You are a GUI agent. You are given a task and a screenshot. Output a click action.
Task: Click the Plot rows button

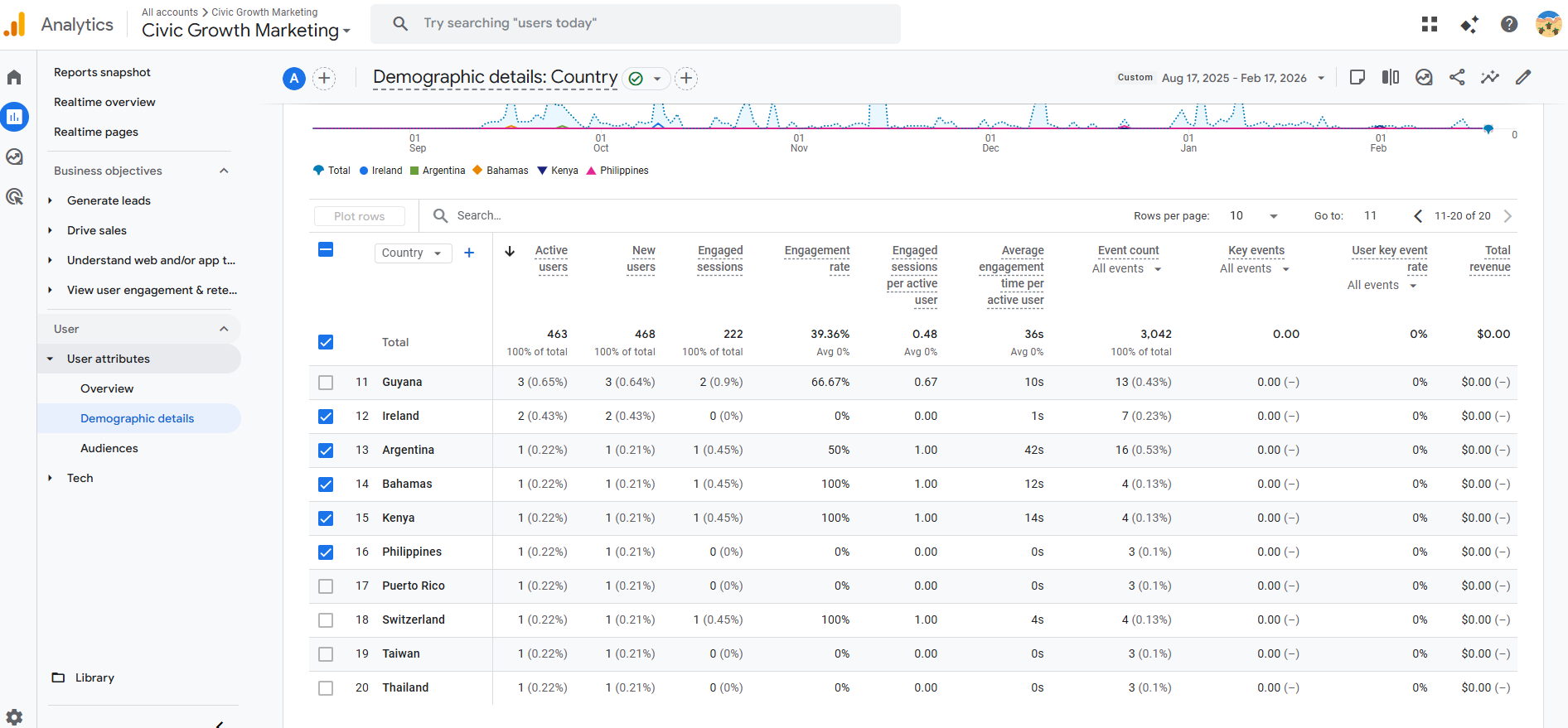(360, 216)
